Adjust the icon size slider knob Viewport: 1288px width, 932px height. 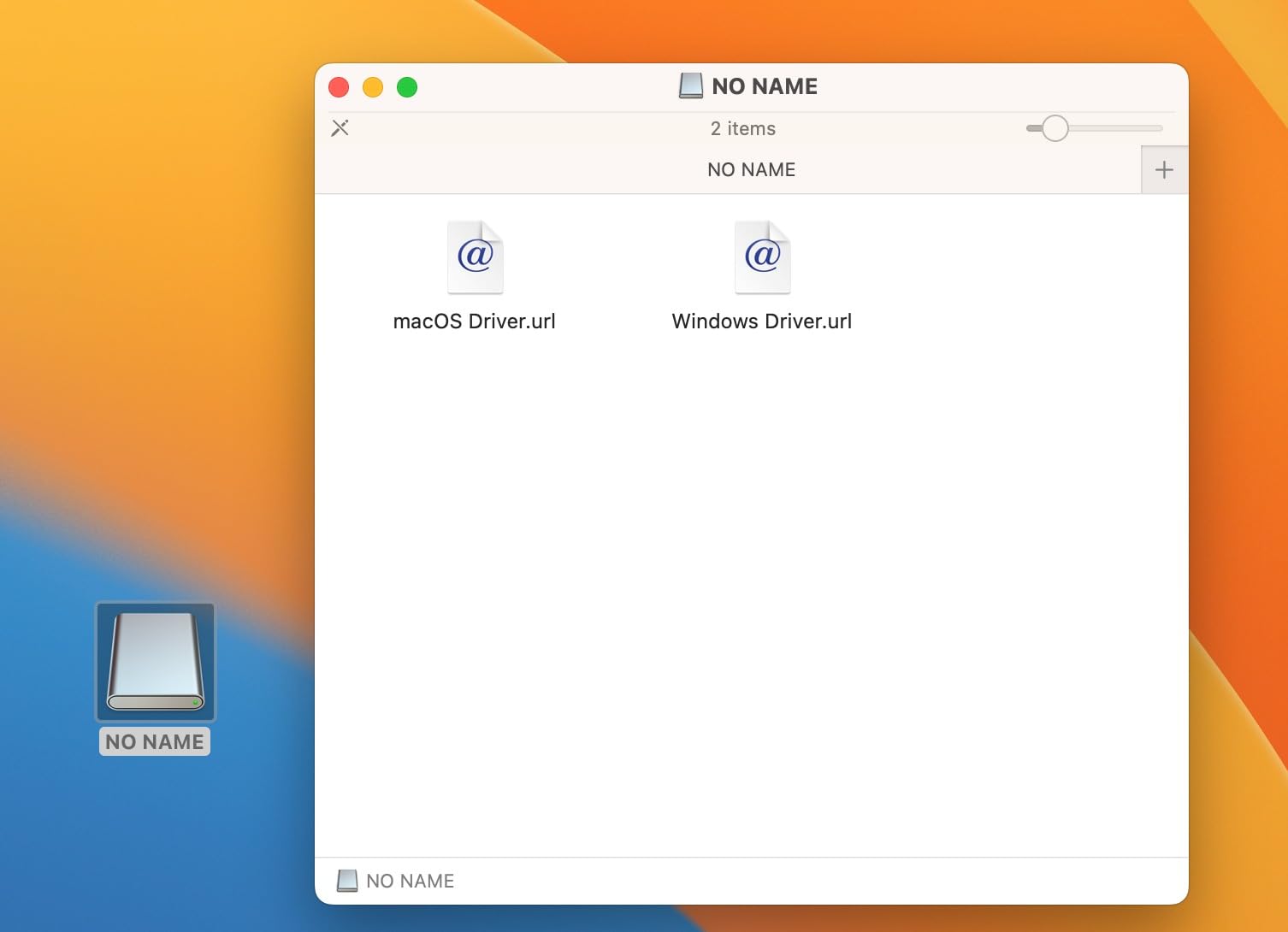[1055, 128]
